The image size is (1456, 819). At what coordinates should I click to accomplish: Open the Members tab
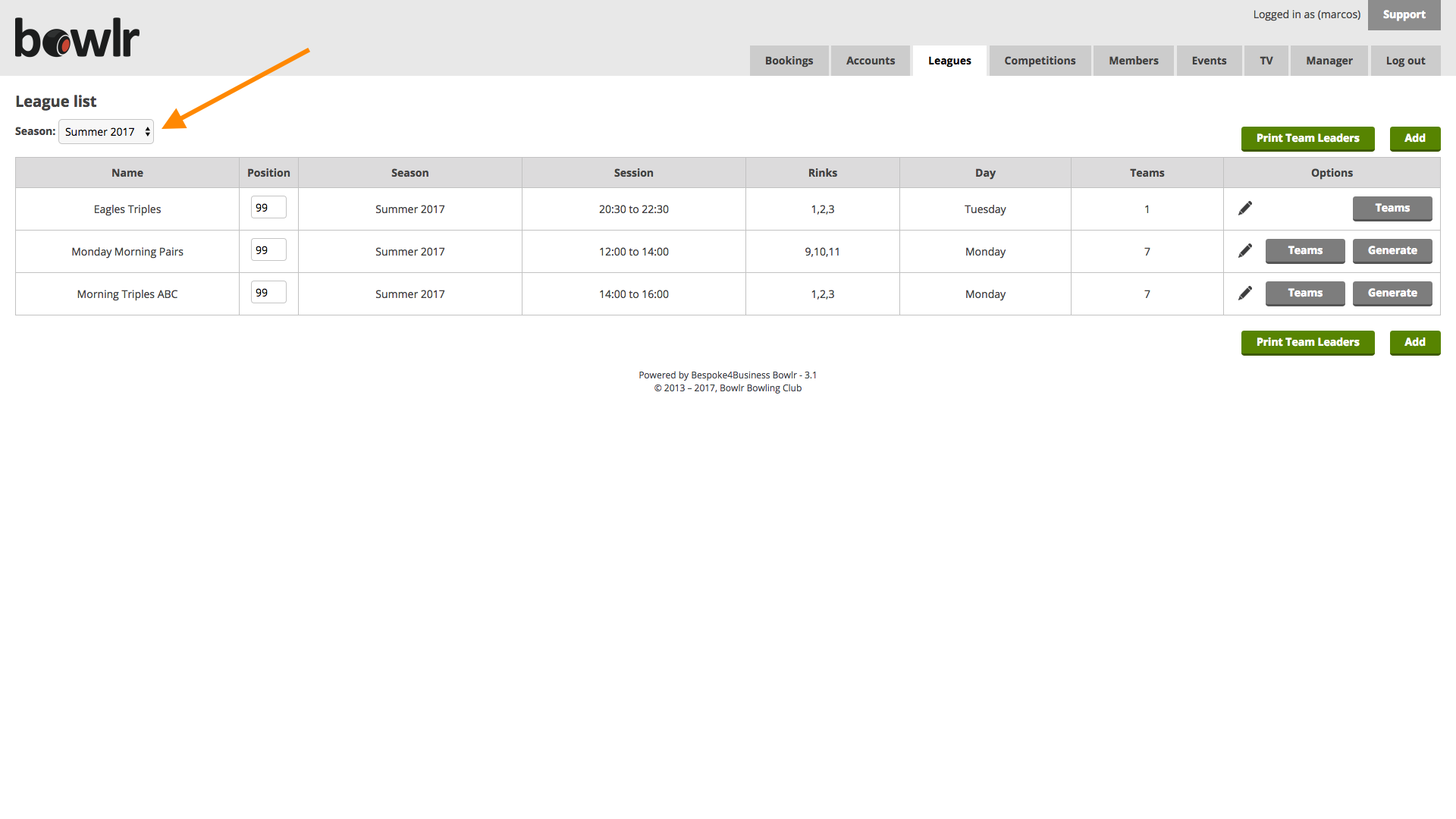tap(1134, 61)
